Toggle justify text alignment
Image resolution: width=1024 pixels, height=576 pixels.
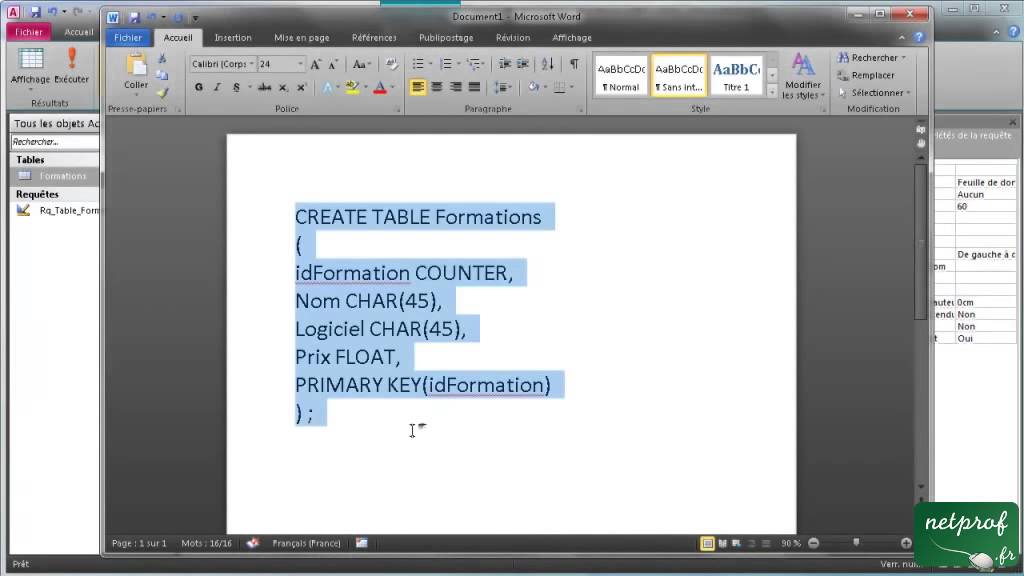pyautogui.click(x=475, y=87)
